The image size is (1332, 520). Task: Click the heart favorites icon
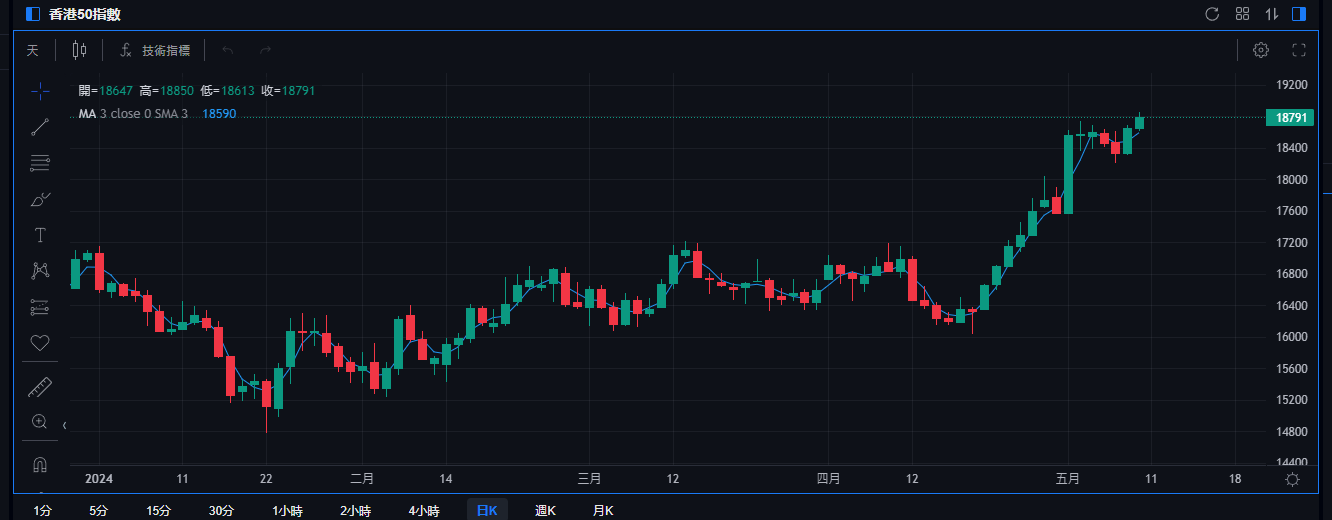40,343
